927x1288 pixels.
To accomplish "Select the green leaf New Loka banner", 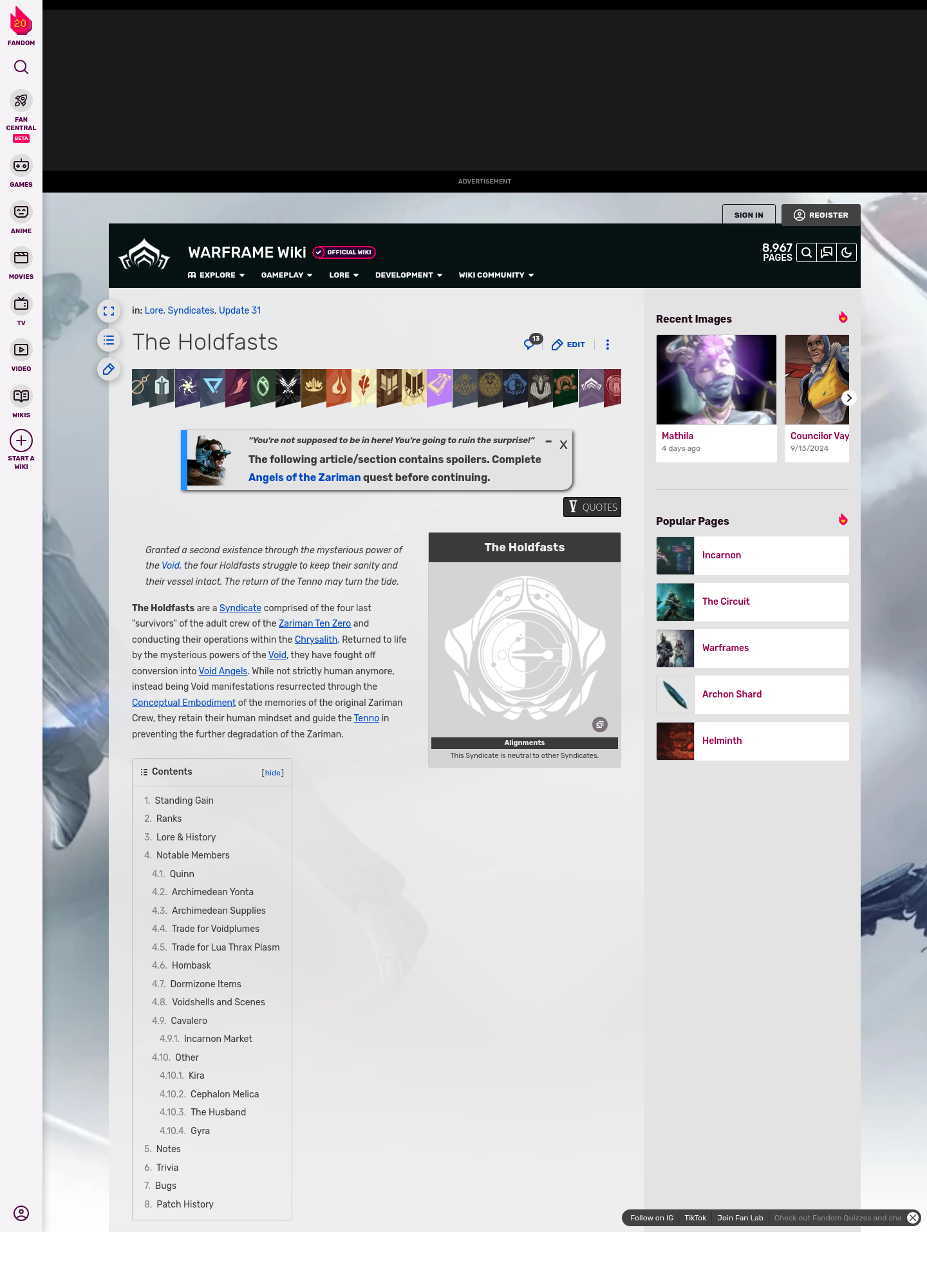I will 263,388.
